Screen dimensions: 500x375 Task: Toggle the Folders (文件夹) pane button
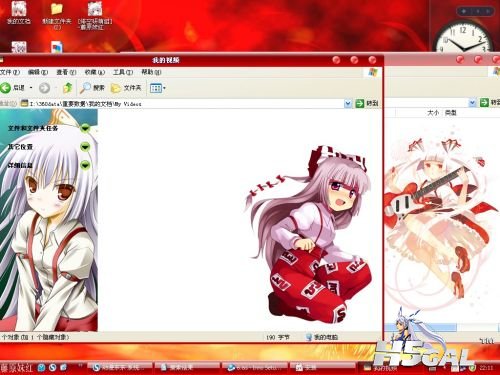pyautogui.click(x=126, y=88)
